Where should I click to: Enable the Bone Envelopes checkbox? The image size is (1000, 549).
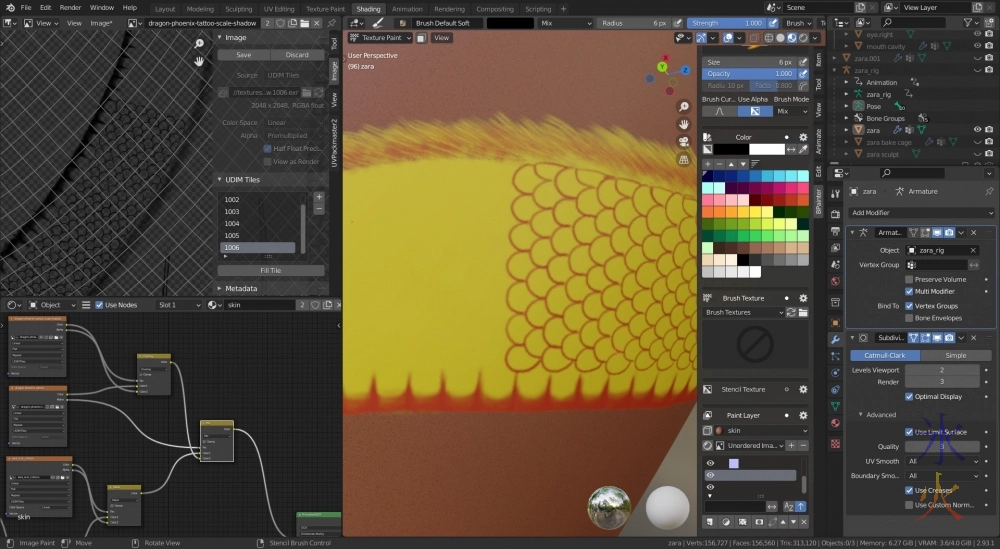click(x=909, y=318)
